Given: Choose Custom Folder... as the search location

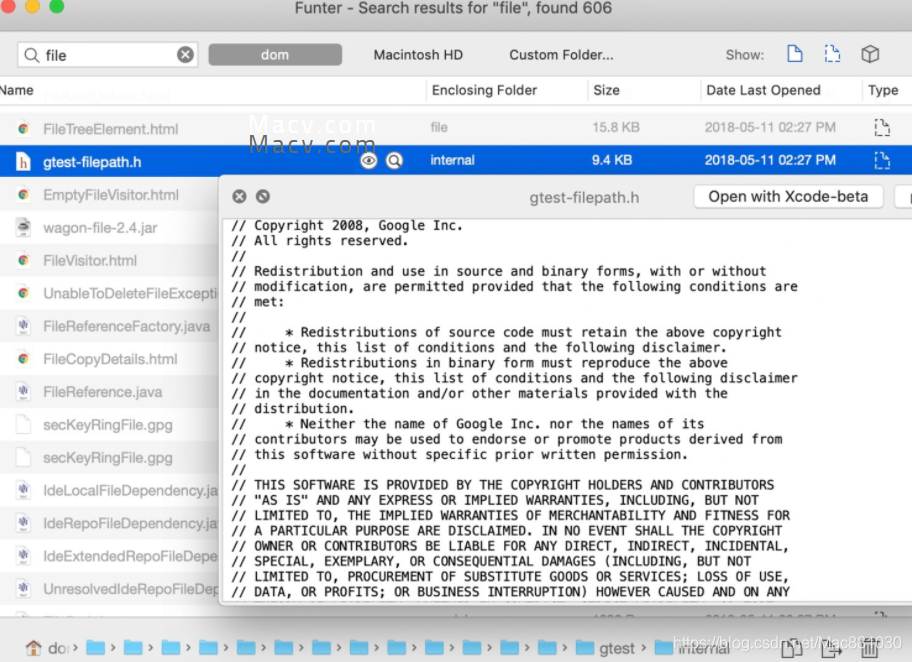Looking at the screenshot, I should (x=561, y=55).
